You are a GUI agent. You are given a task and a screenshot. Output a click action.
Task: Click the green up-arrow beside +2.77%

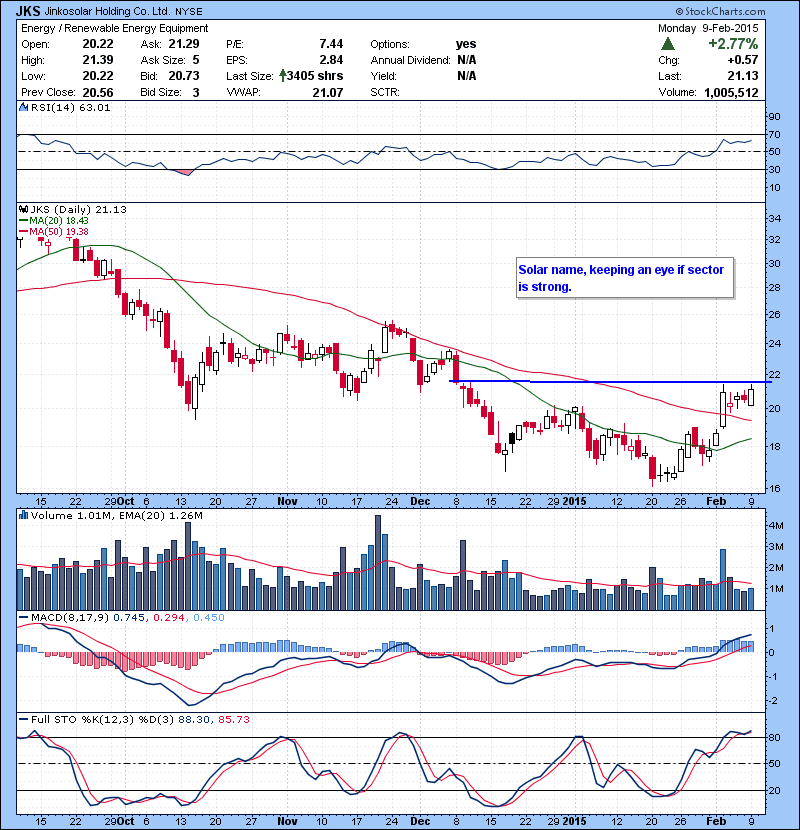[x=668, y=43]
